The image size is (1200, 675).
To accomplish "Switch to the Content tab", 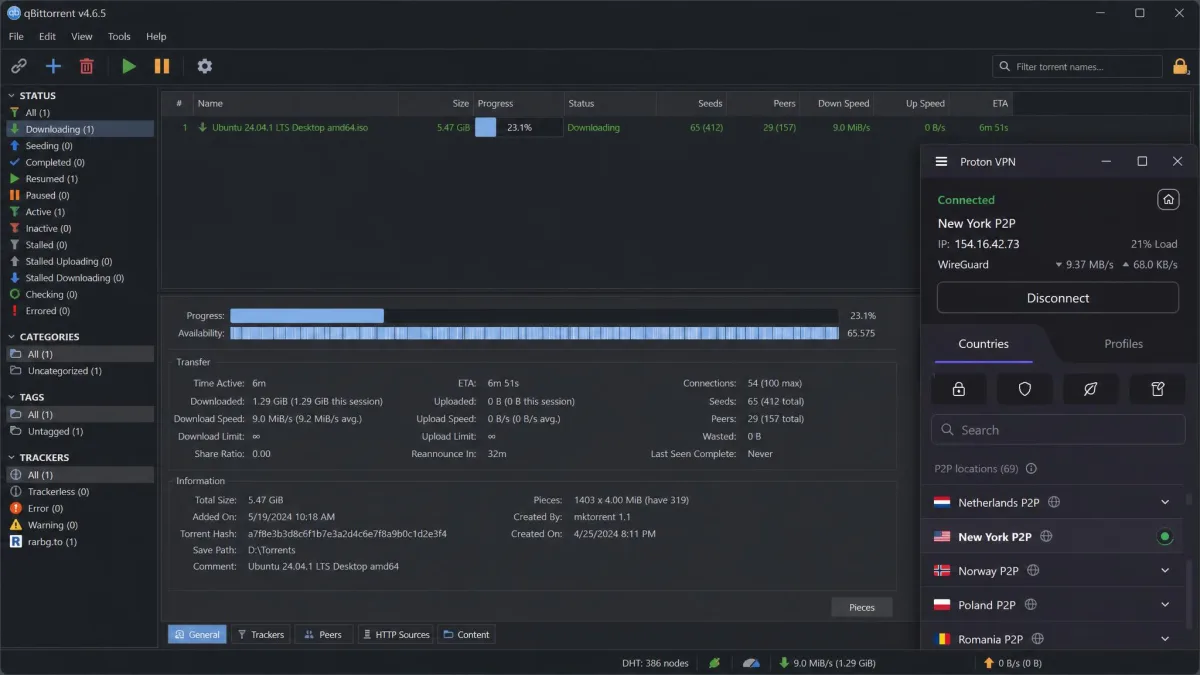I will [466, 634].
